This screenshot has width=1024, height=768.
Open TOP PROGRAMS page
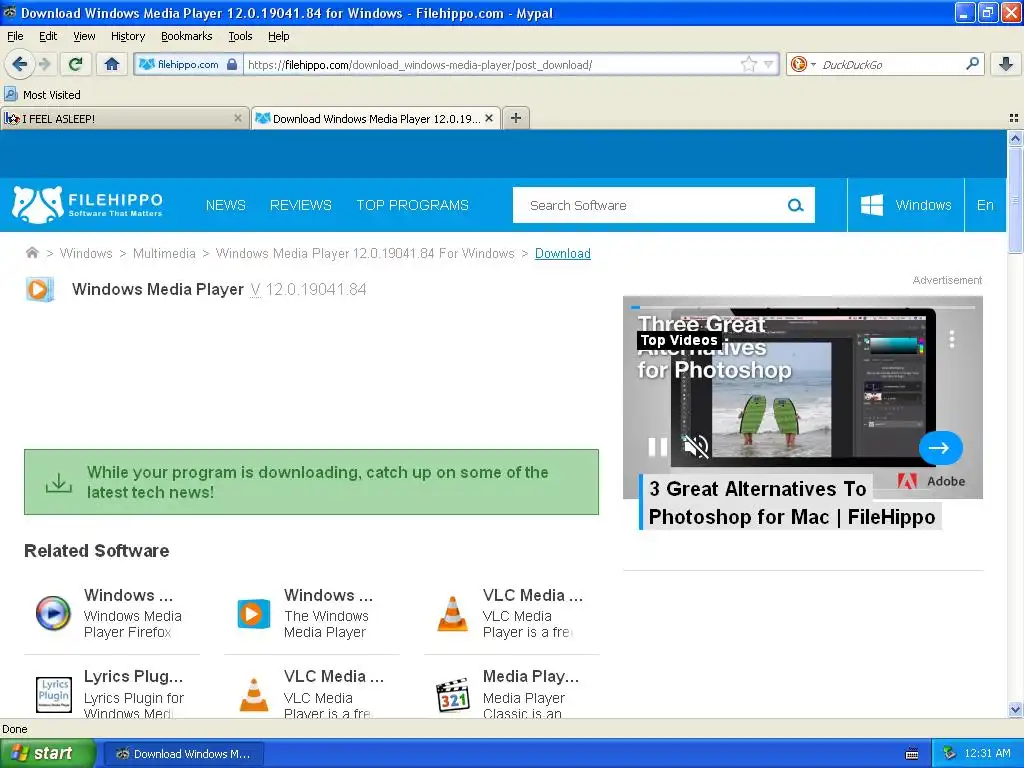click(x=412, y=205)
